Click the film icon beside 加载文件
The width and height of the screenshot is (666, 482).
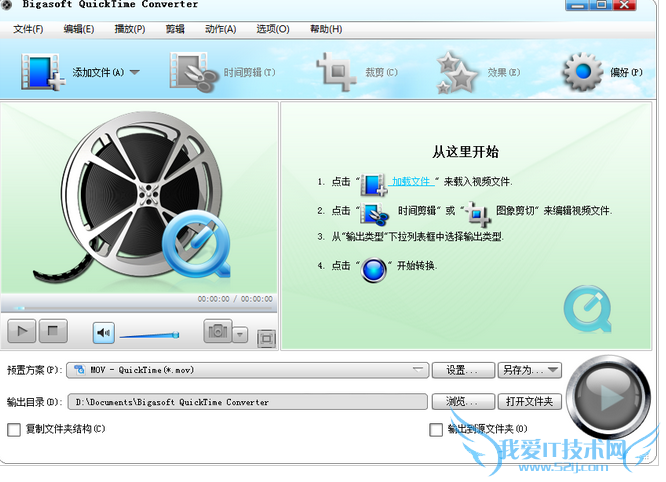point(373,184)
